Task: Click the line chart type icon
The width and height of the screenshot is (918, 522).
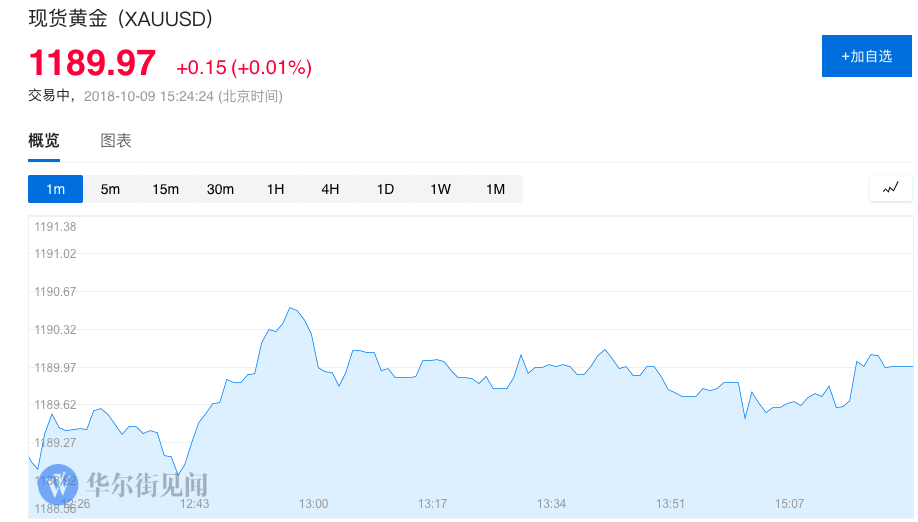Action: point(891,188)
